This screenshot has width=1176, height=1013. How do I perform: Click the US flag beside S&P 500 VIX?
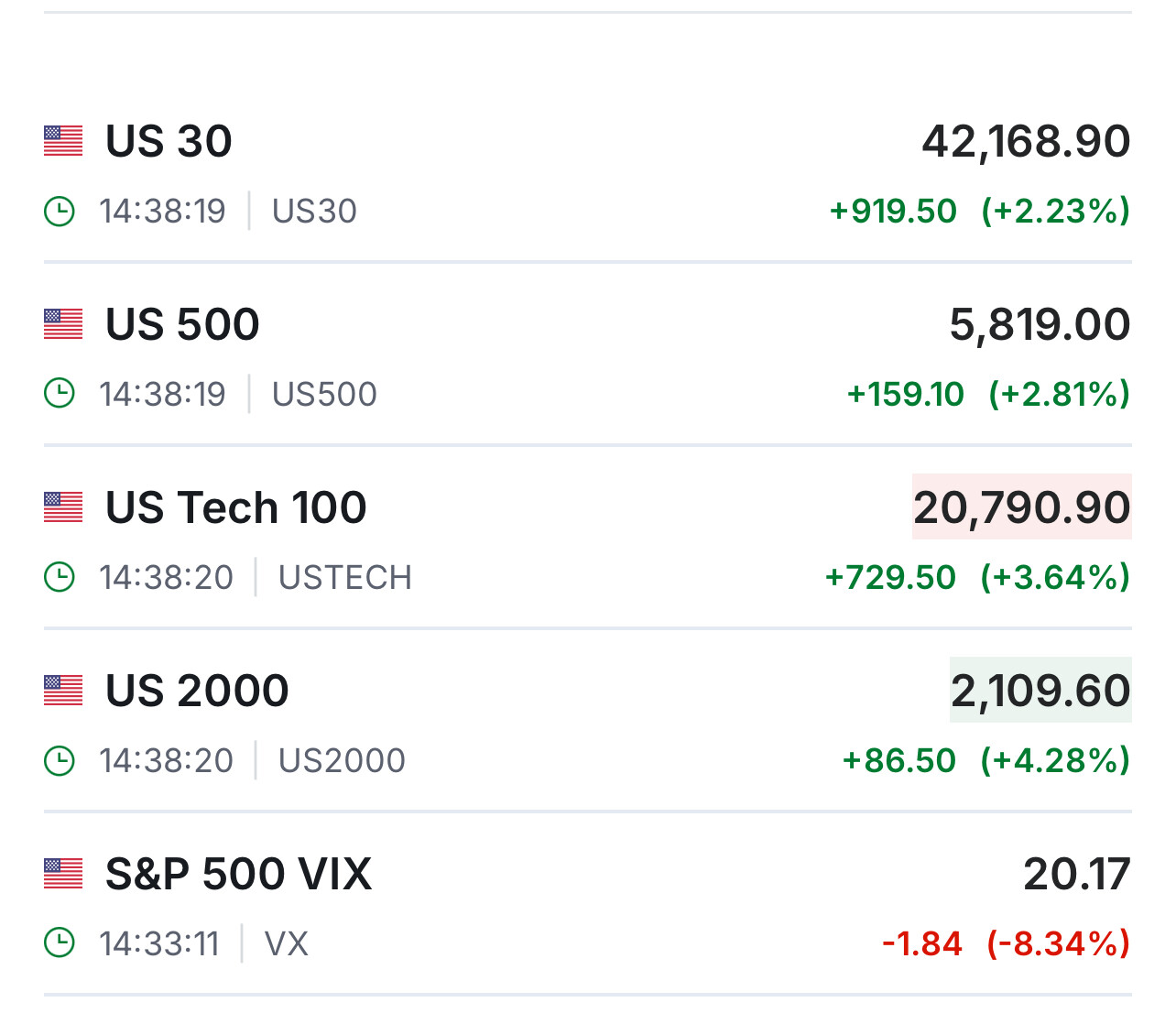click(63, 874)
